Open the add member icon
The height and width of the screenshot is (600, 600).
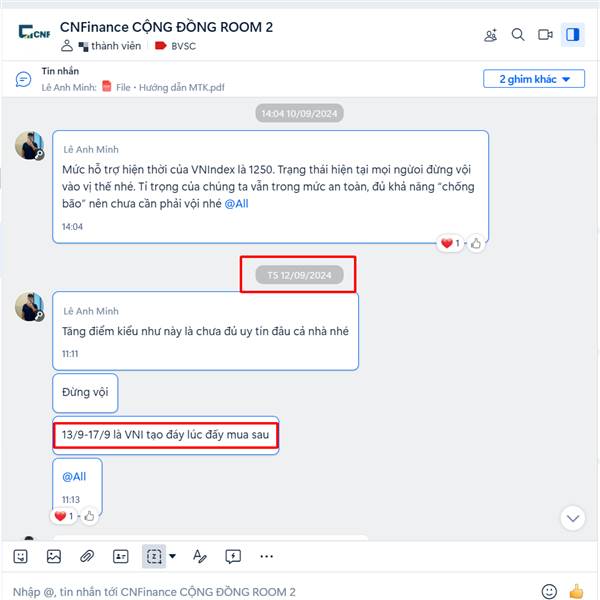coord(491,35)
